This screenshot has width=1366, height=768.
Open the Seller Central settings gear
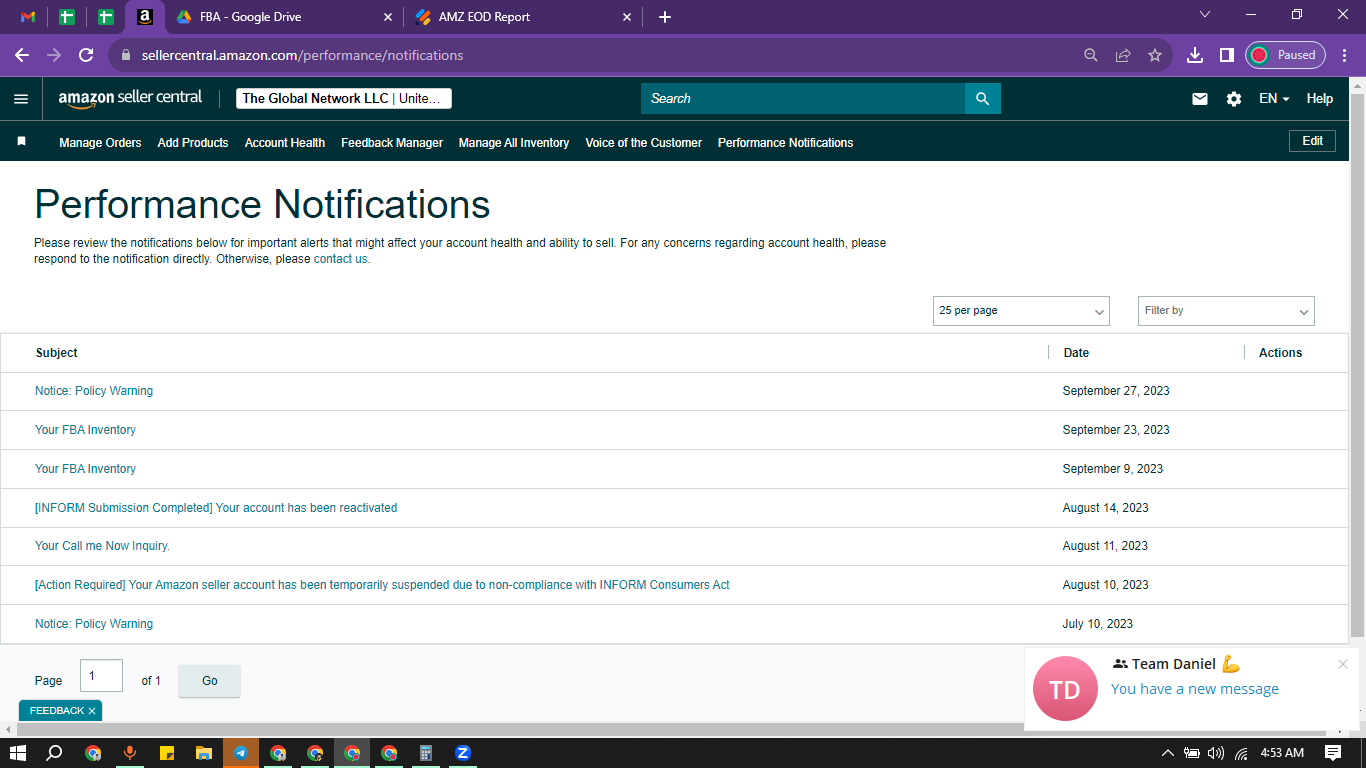pyautogui.click(x=1234, y=99)
